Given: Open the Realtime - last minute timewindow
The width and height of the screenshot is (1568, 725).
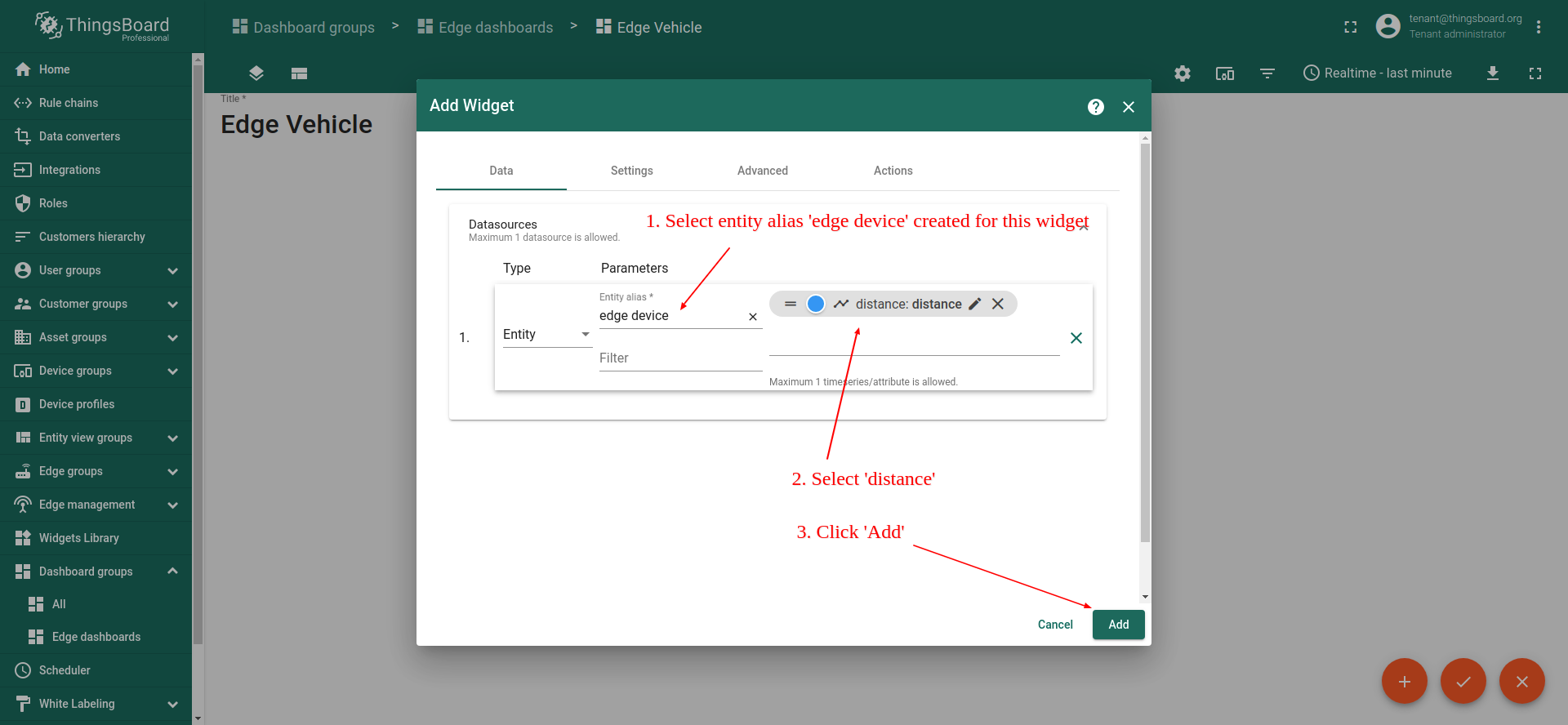Looking at the screenshot, I should [x=1378, y=73].
